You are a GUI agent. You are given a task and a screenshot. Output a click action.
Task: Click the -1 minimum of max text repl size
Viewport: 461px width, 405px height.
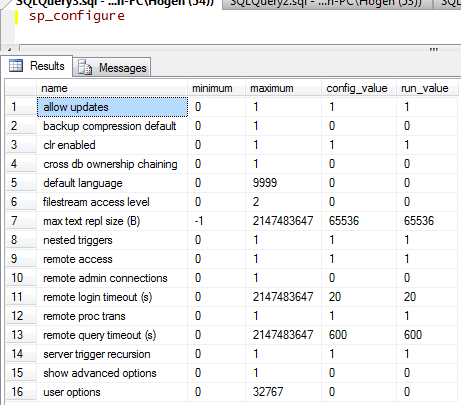(216, 221)
